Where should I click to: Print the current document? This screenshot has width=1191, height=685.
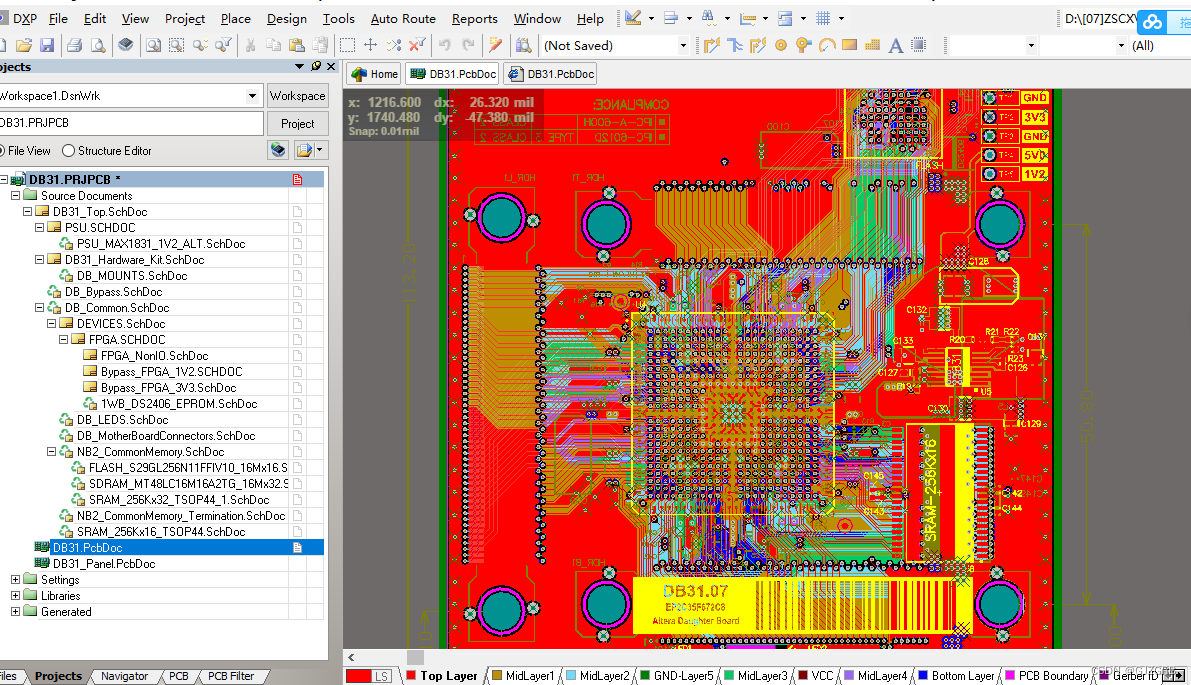point(74,46)
